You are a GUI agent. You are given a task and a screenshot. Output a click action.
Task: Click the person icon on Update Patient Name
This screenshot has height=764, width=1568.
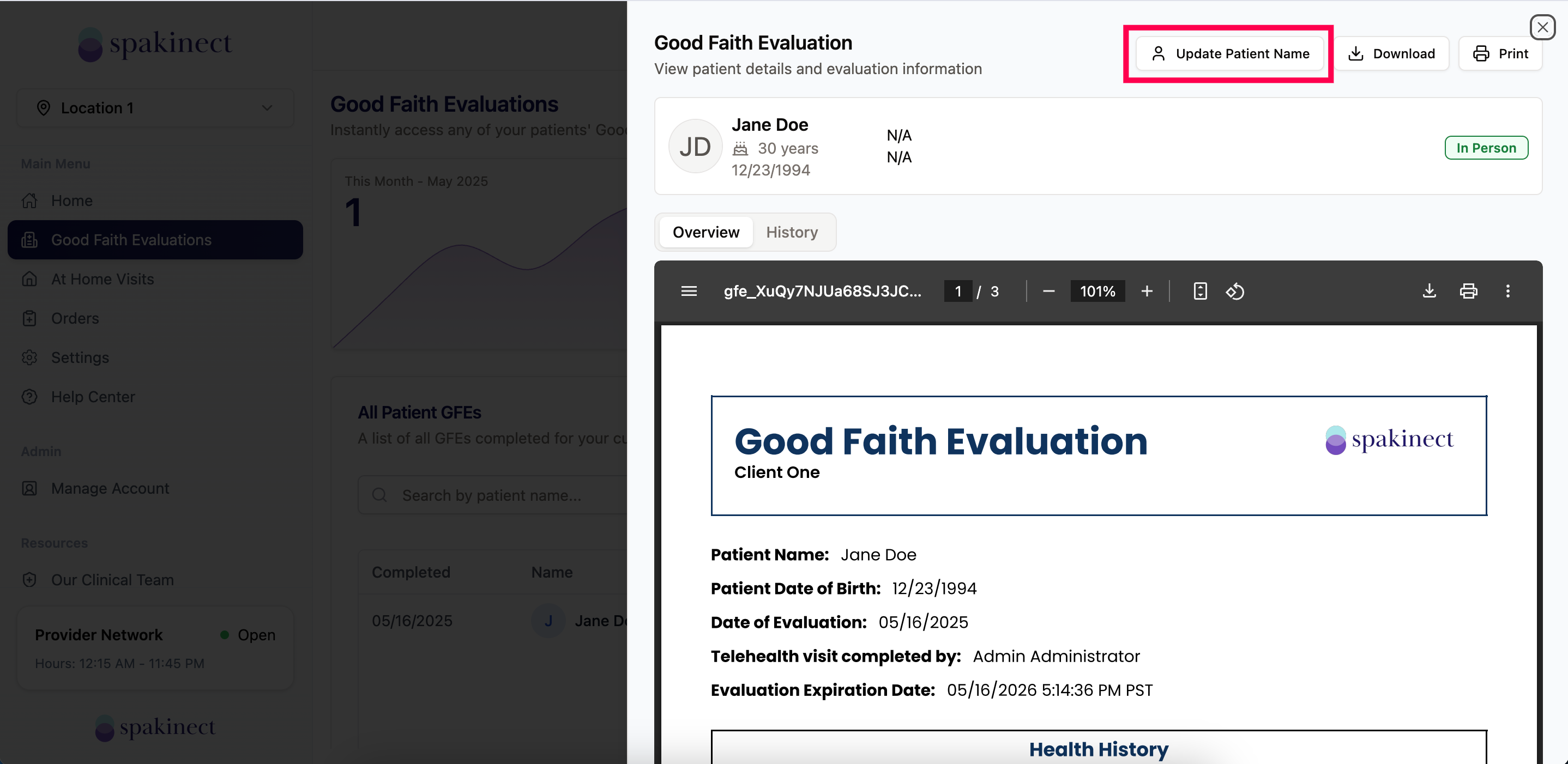click(1159, 53)
